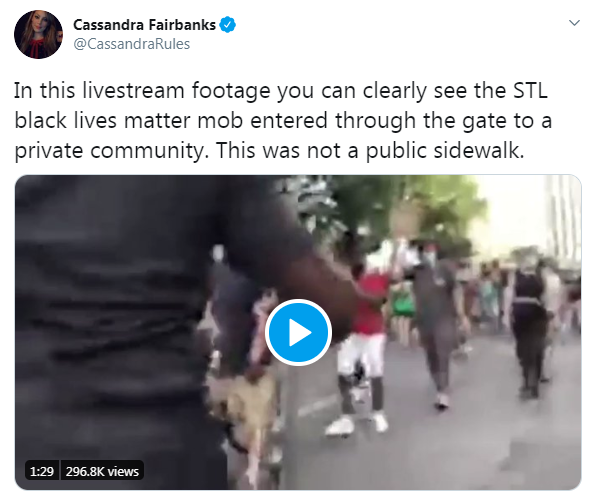Viewport: 590px width, 498px height.
Task: Play the embedded livestream video
Action: click(x=298, y=332)
